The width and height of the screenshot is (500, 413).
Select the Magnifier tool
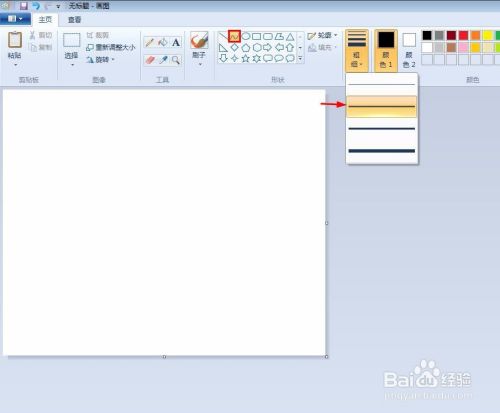(176, 60)
